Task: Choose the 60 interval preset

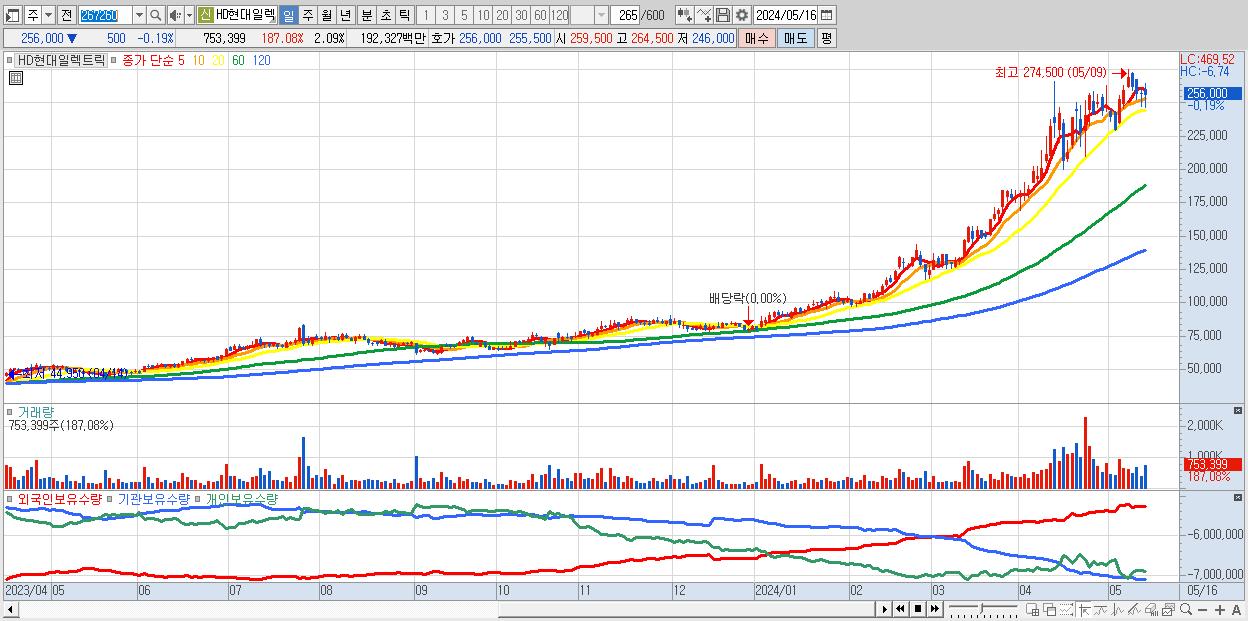Action: [x=540, y=15]
